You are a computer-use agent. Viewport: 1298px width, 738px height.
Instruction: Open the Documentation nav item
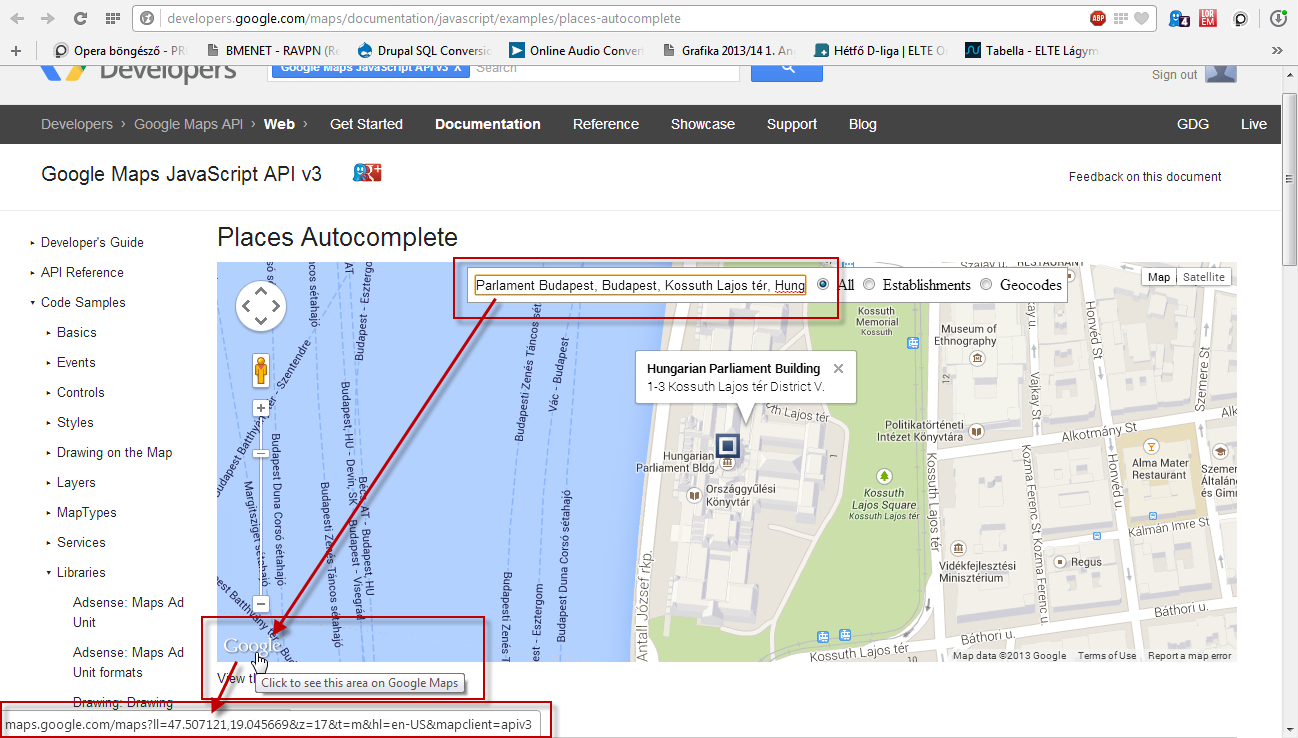pyautogui.click(x=488, y=124)
